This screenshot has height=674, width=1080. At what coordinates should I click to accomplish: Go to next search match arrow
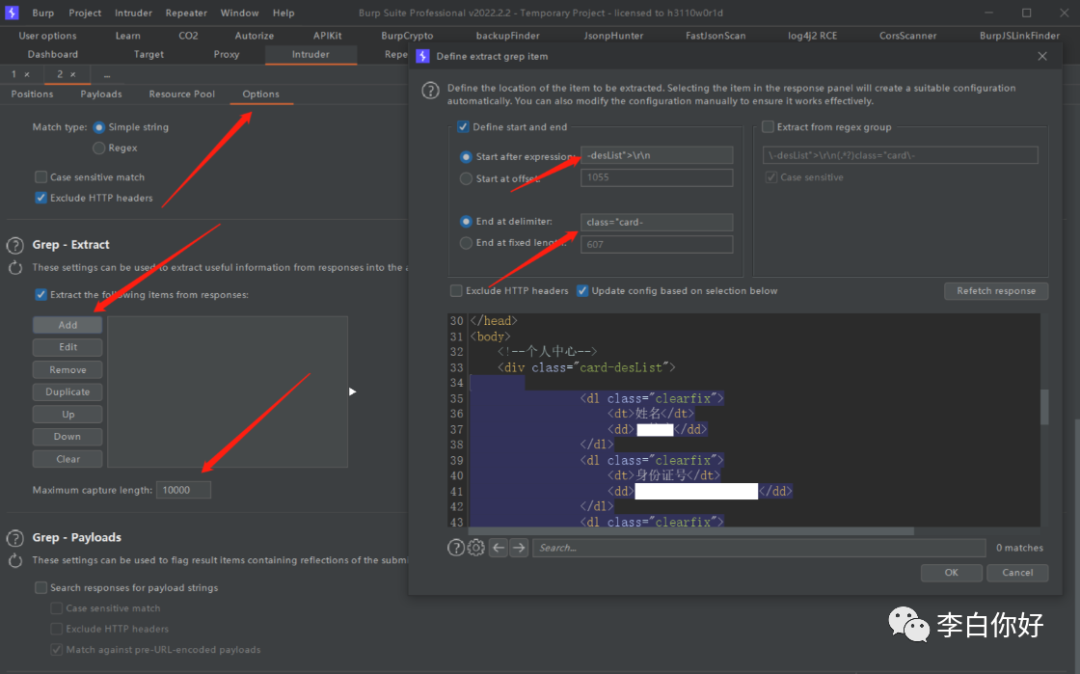point(519,547)
